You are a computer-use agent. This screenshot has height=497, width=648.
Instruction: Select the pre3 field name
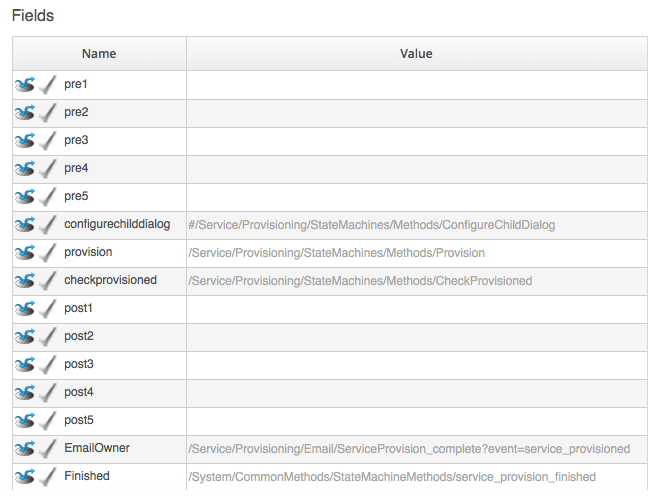coord(77,141)
